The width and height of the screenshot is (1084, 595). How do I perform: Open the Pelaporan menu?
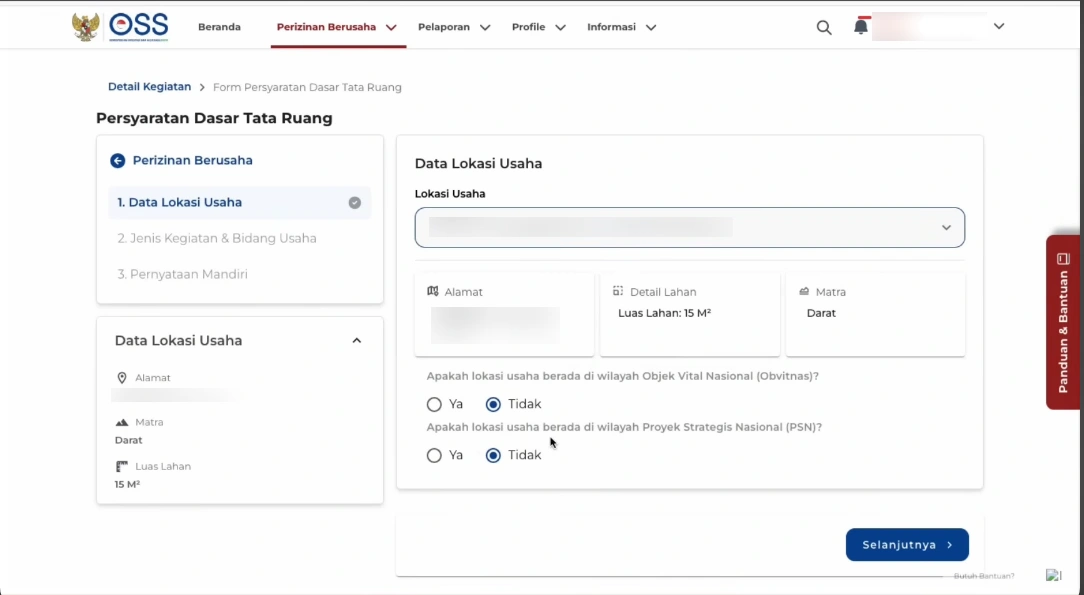point(453,27)
